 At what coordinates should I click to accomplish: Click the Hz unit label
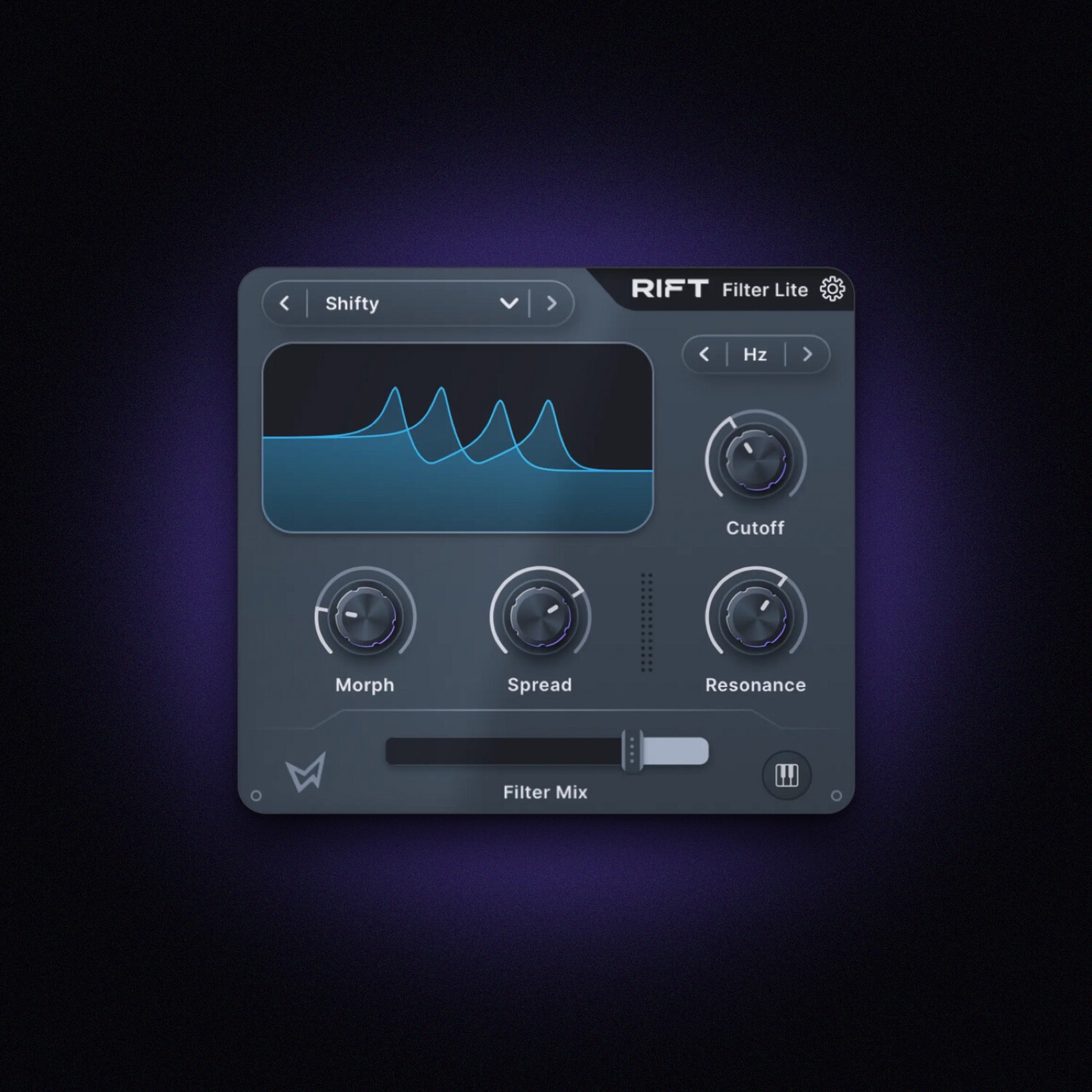(755, 354)
